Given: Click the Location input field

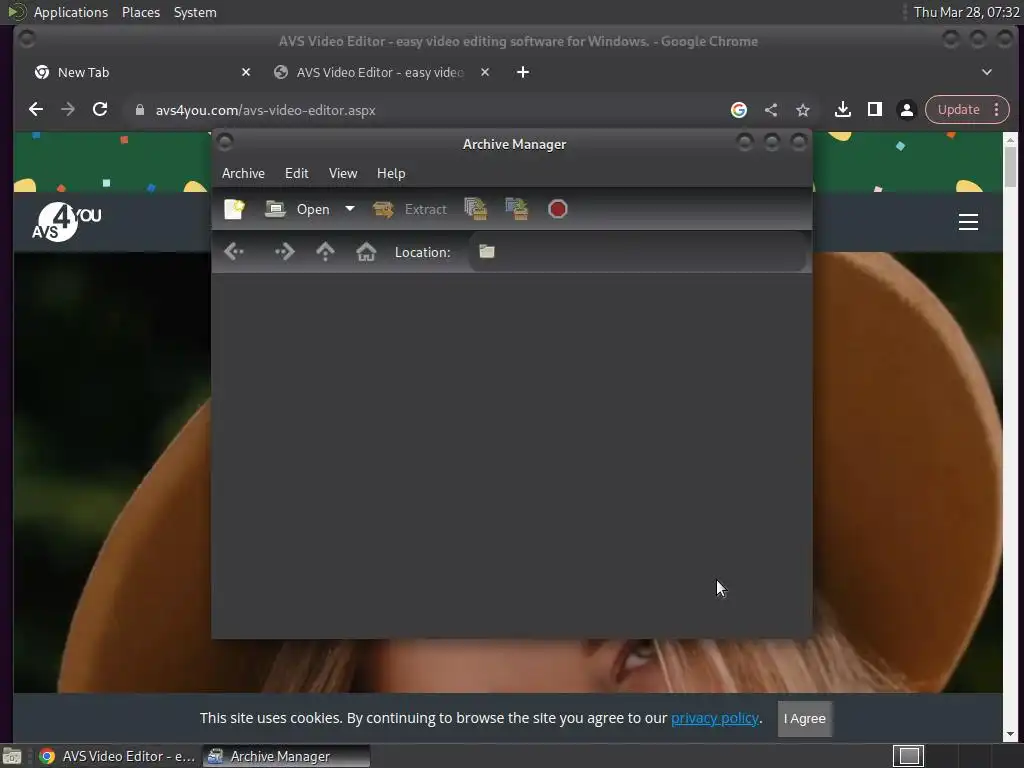Looking at the screenshot, I should coord(637,251).
